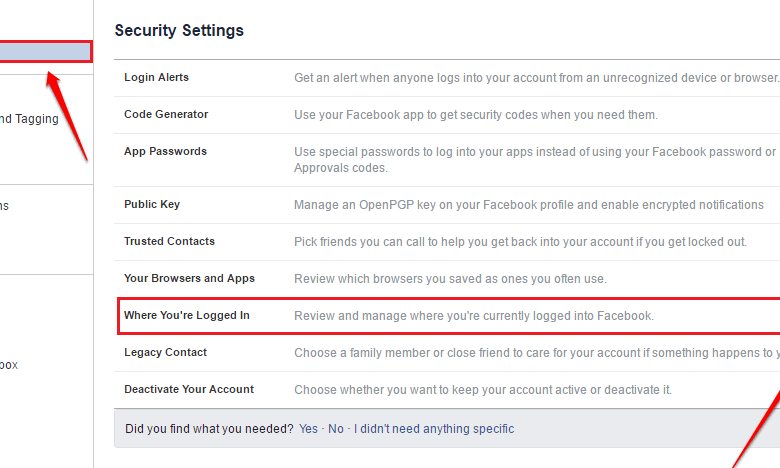This screenshot has width=780, height=468.
Task: Click the Security Settings heading
Action: pos(179,30)
